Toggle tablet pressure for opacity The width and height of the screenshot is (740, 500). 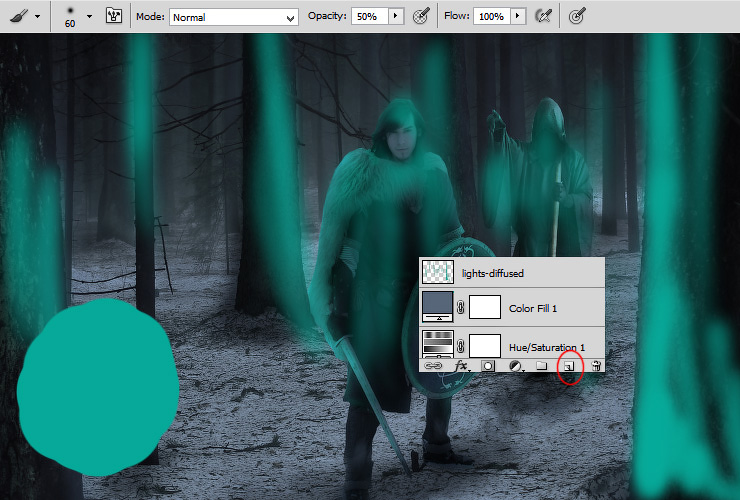click(x=421, y=17)
